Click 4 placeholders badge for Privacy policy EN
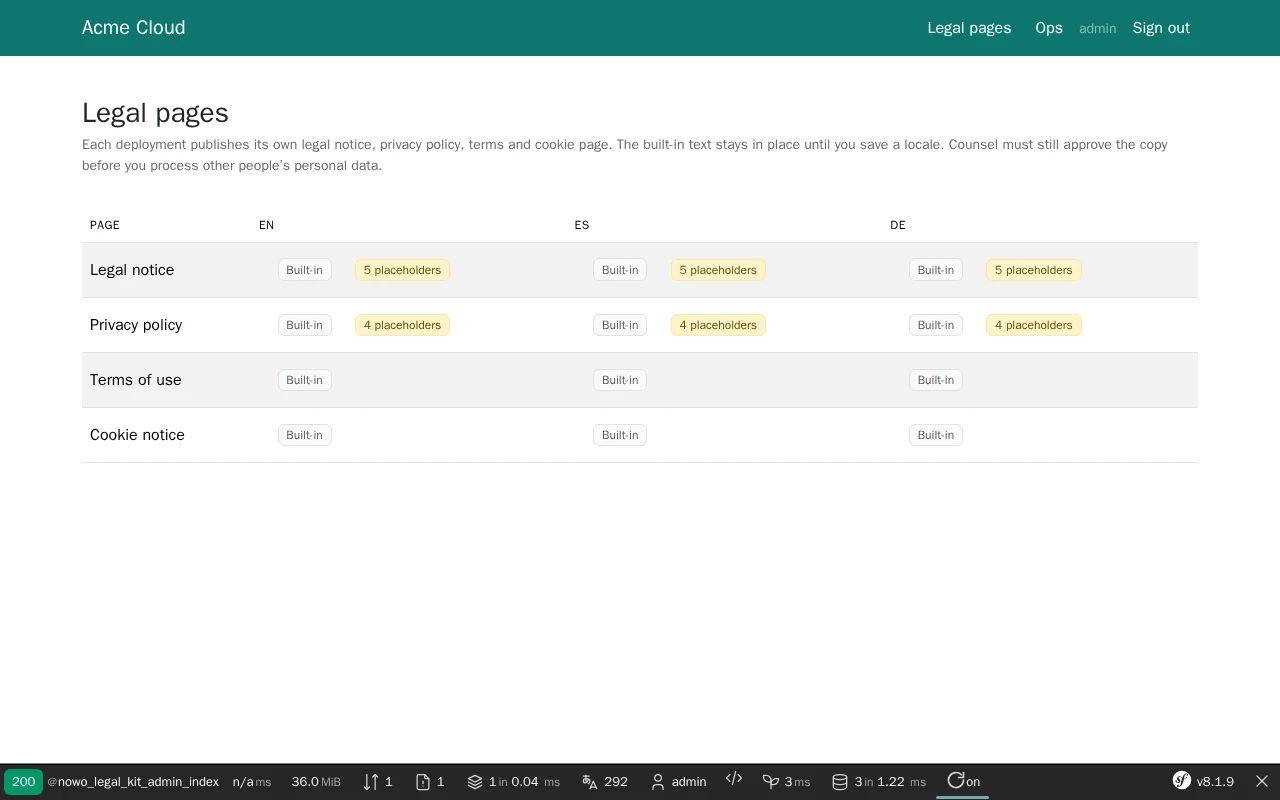This screenshot has width=1280, height=800. click(x=402, y=325)
